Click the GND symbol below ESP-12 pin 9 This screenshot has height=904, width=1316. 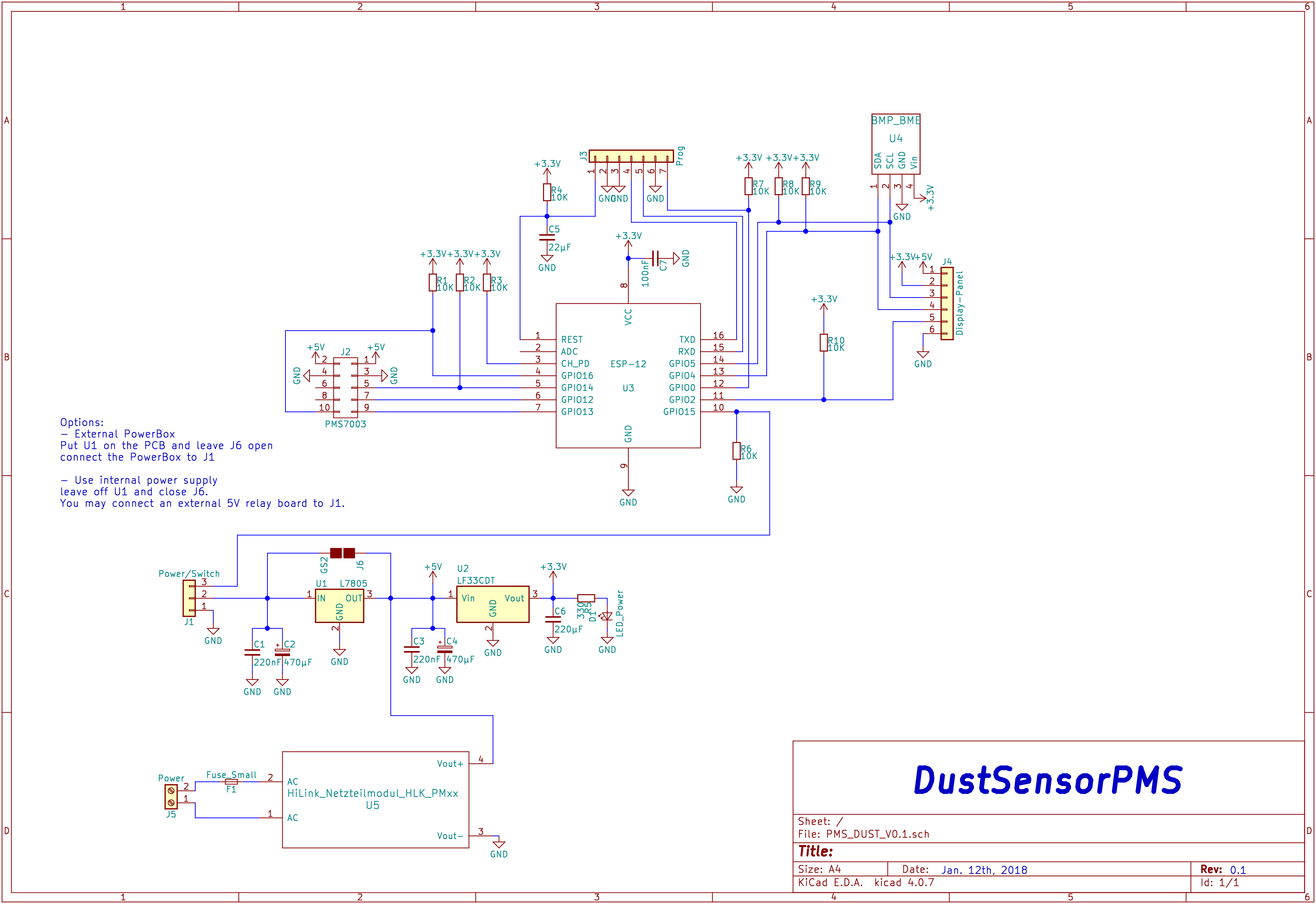(x=628, y=497)
